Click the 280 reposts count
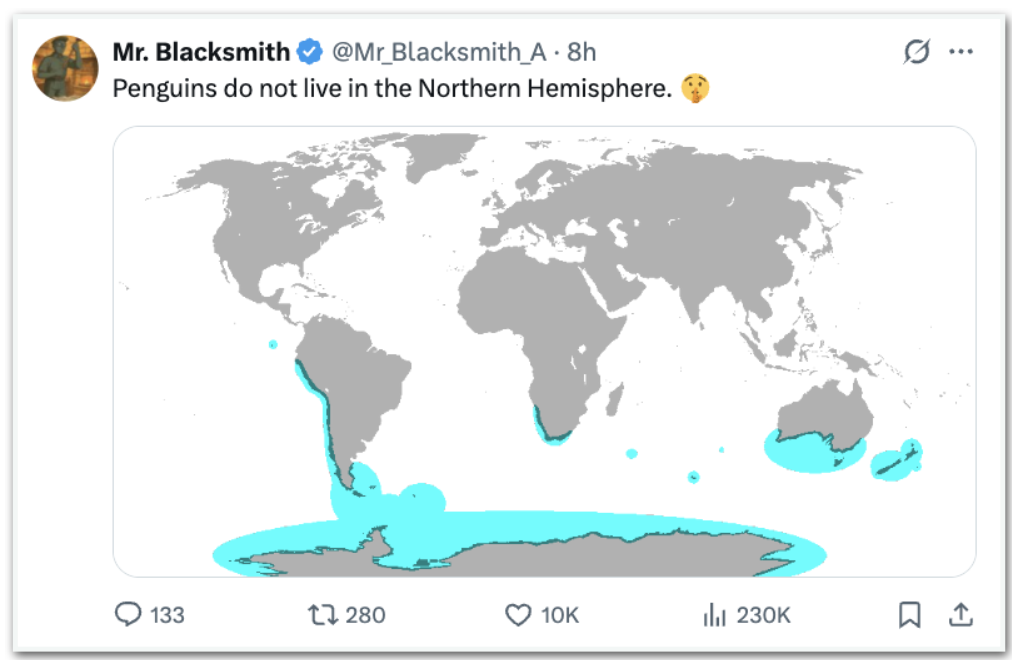 point(364,615)
